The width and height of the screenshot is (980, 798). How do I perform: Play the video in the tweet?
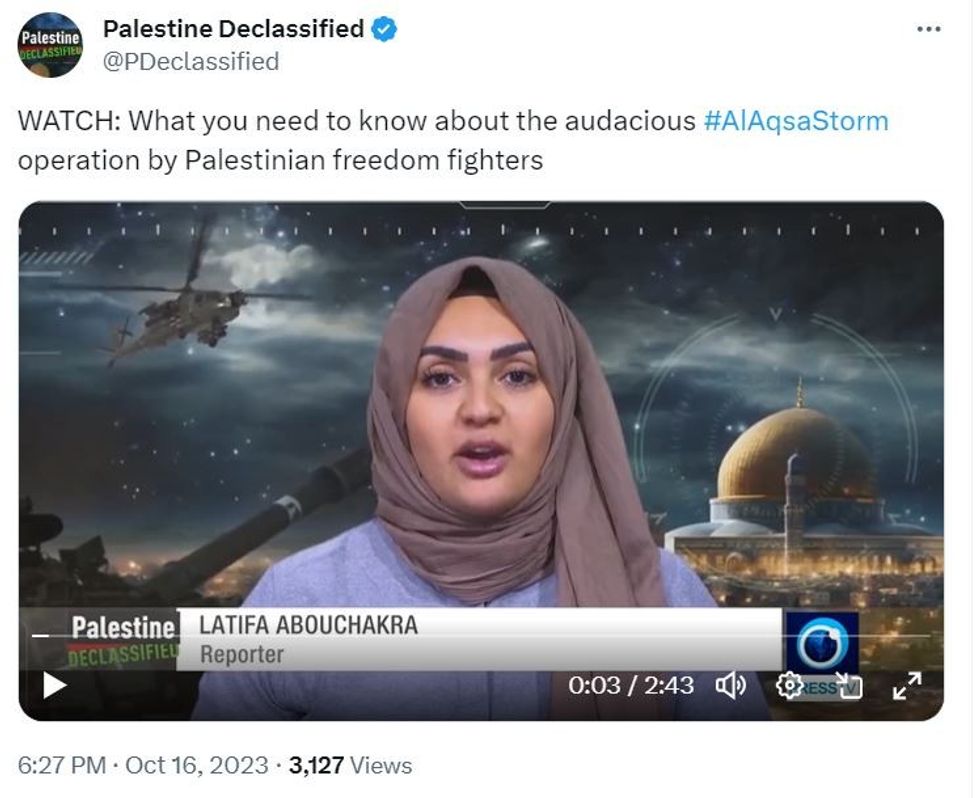tap(55, 686)
